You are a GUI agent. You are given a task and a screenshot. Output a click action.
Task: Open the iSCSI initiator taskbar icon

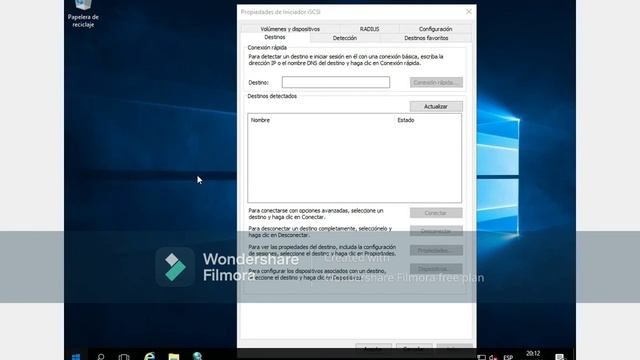pyautogui.click(x=198, y=356)
